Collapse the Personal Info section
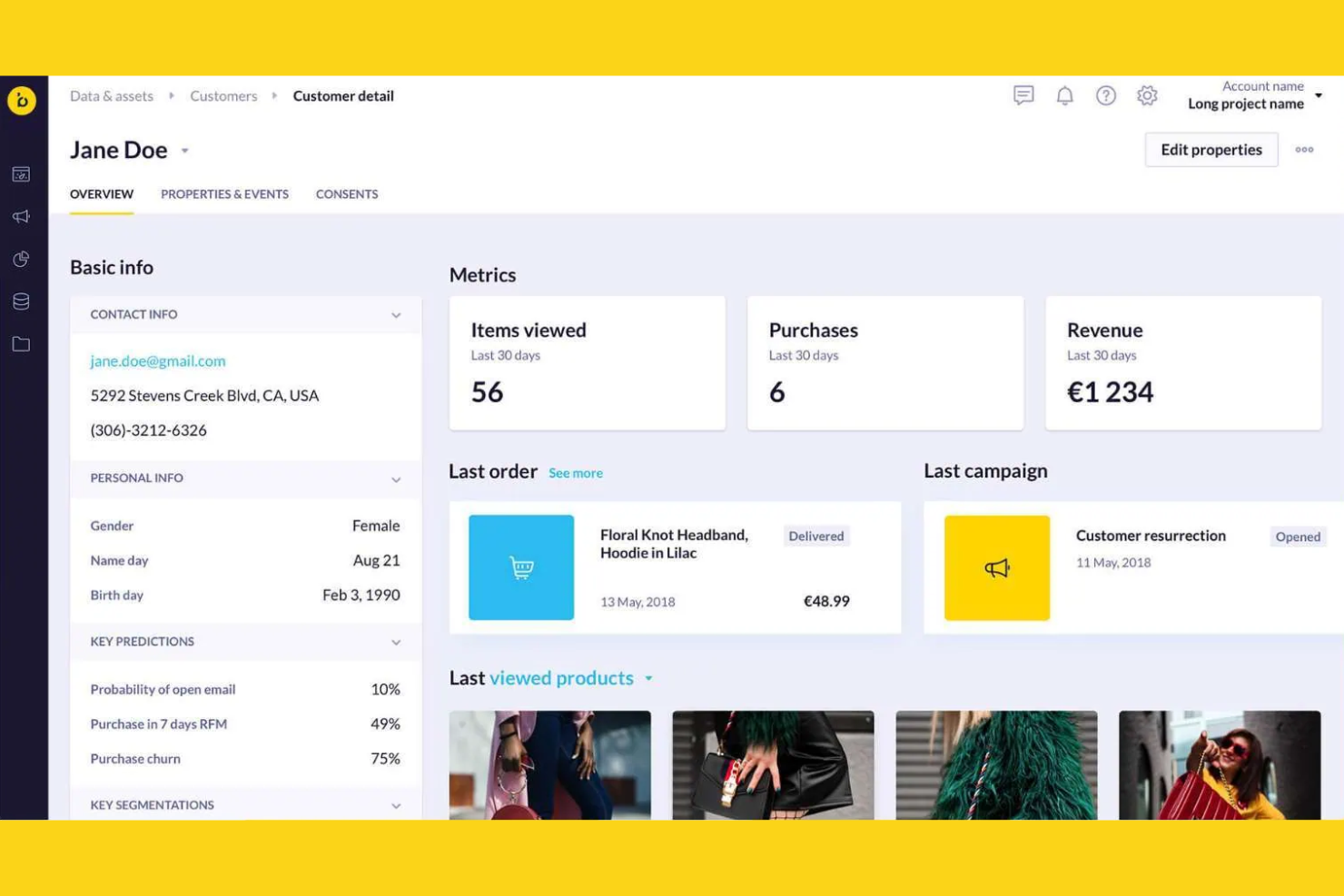Image resolution: width=1344 pixels, height=896 pixels. click(x=396, y=478)
